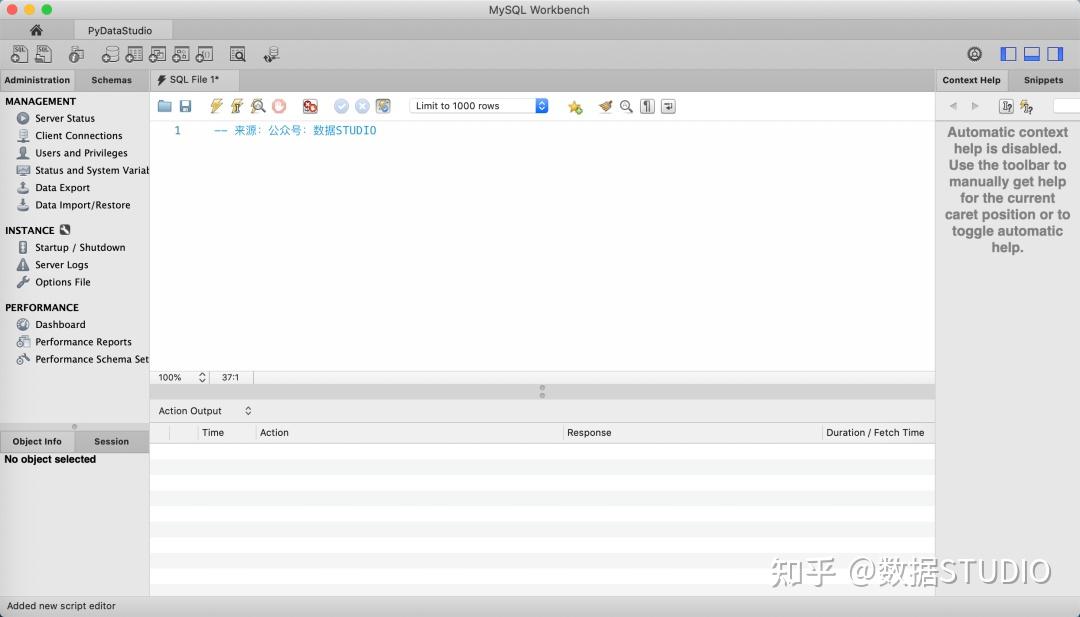Image resolution: width=1080 pixels, height=617 pixels.
Task: Toggle bottom output panel visibility
Action: click(x=1032, y=54)
